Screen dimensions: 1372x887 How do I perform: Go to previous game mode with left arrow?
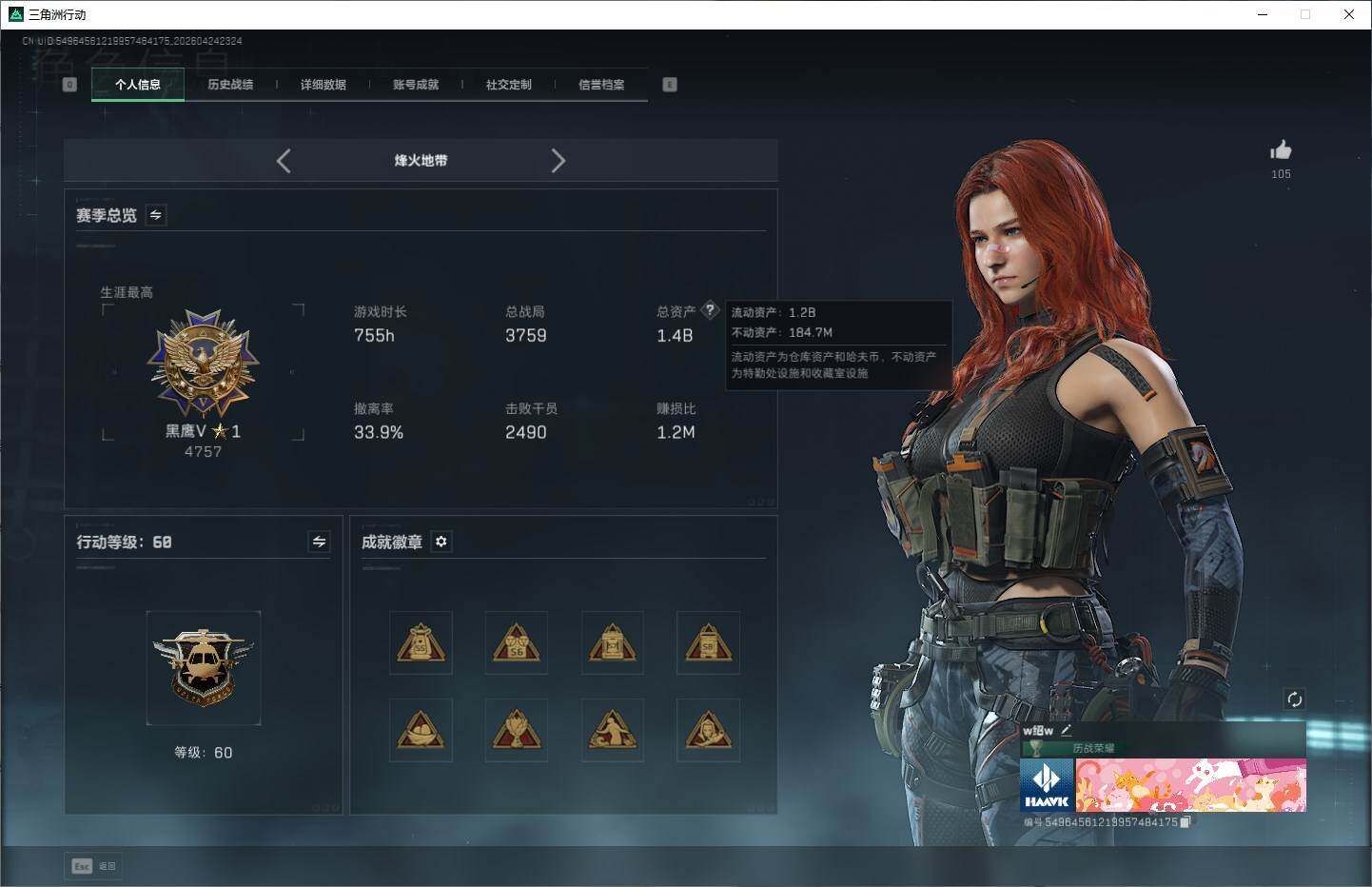[284, 161]
